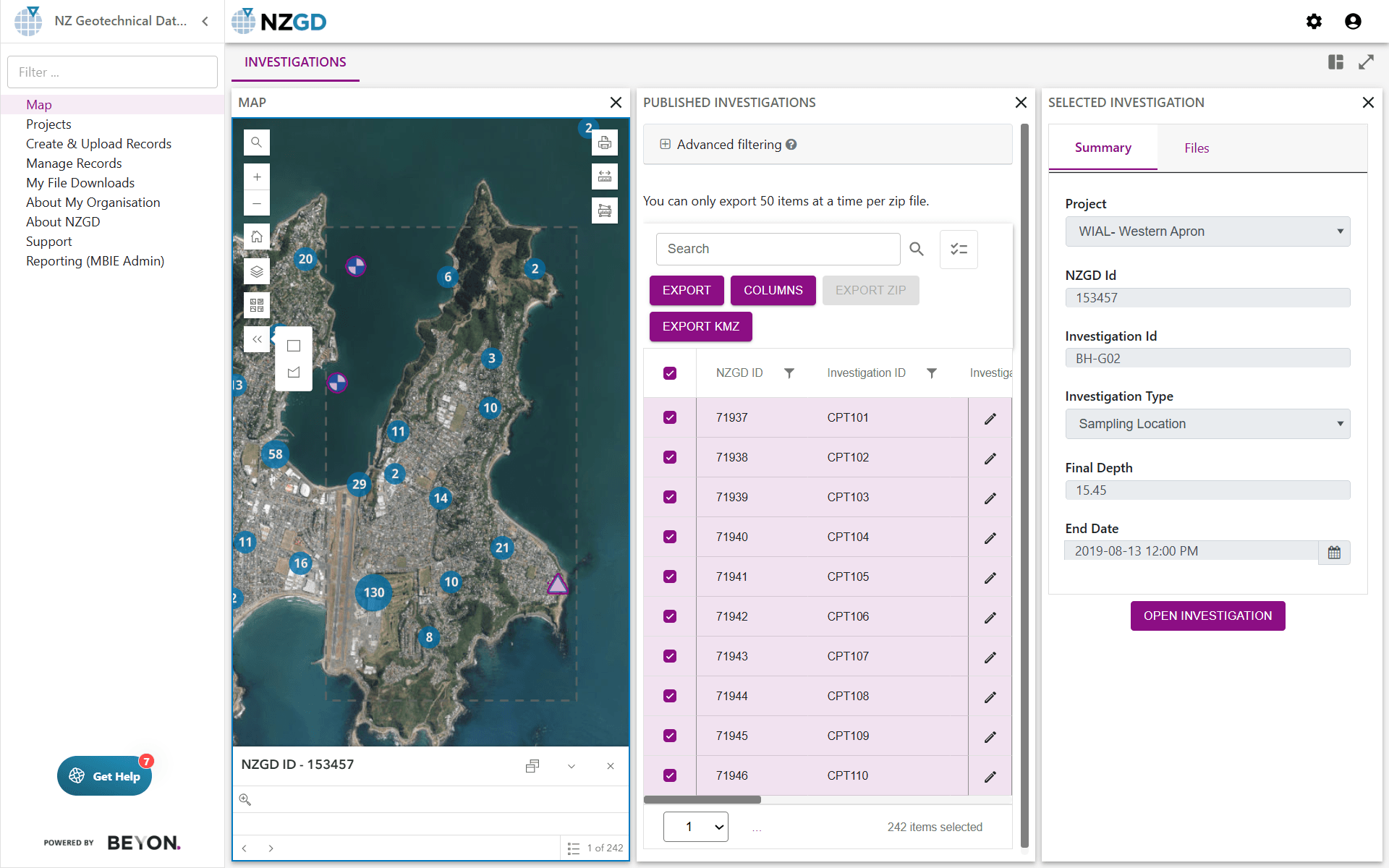Uncheck the checkbox for CPT104

670,537
